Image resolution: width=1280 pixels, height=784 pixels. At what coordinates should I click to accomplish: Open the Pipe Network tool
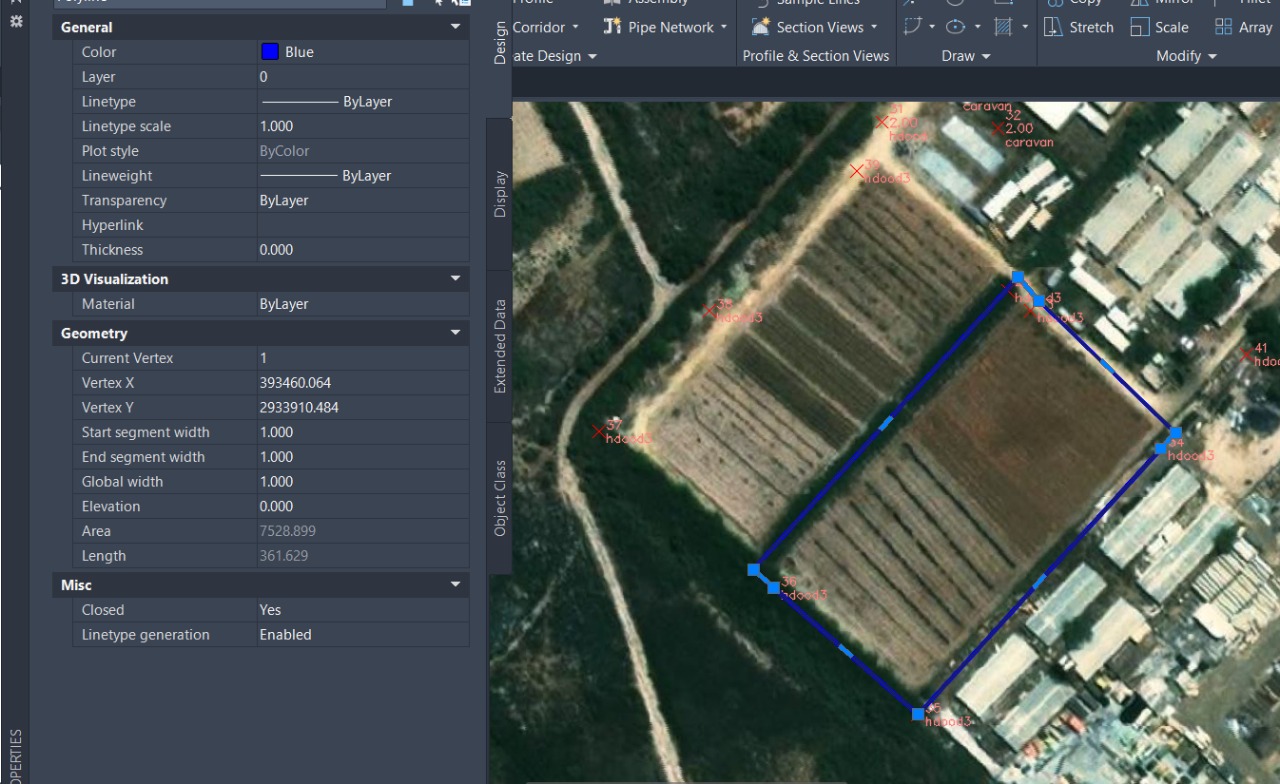click(613, 27)
